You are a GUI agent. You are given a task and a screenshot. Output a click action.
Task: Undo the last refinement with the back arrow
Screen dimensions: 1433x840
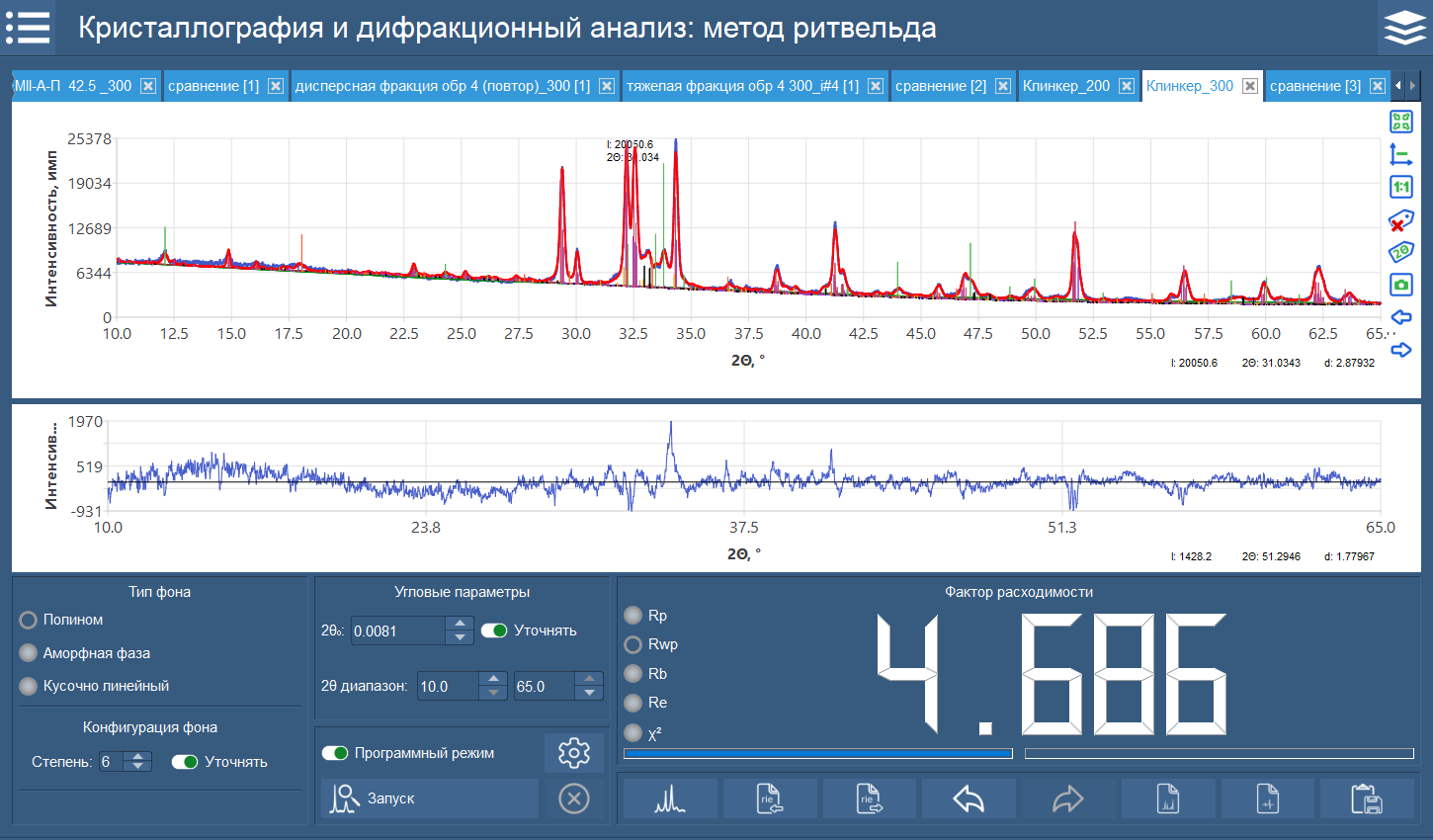969,798
